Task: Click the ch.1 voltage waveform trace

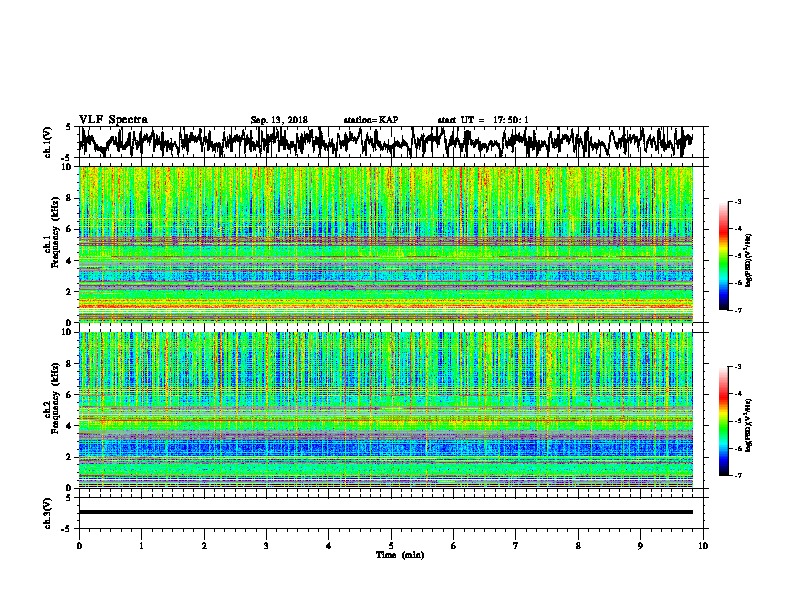Action: (x=386, y=142)
